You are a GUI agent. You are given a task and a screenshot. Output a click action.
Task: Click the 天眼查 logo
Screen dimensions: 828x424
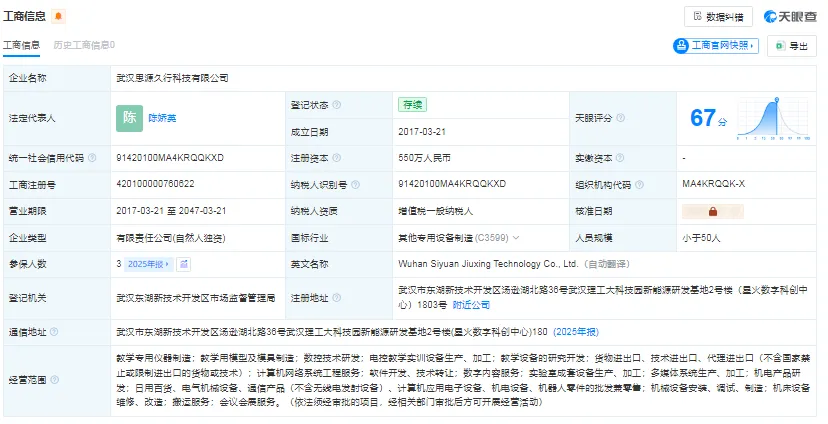[791, 17]
